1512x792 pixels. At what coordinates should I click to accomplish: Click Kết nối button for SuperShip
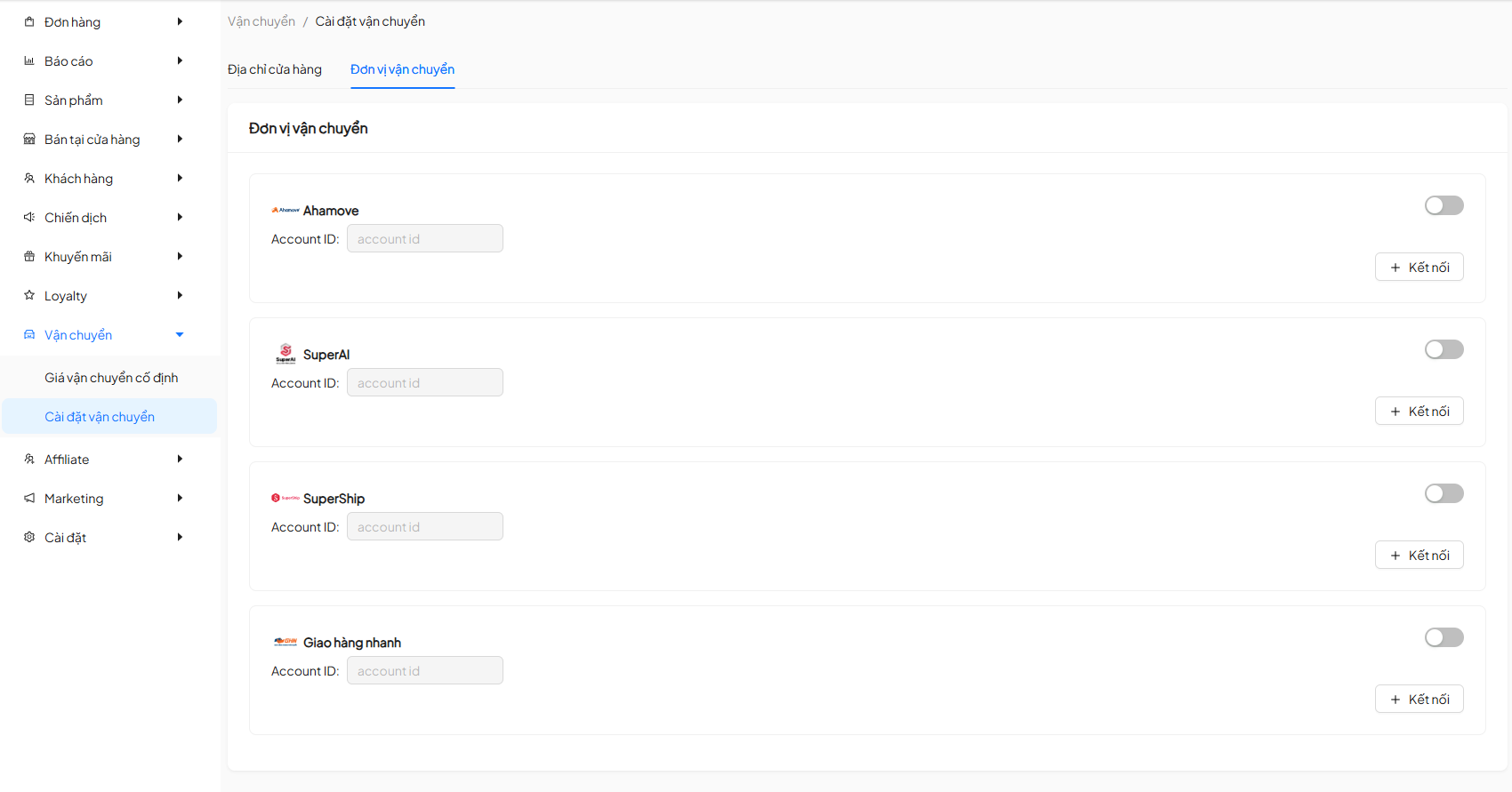[x=1419, y=556]
